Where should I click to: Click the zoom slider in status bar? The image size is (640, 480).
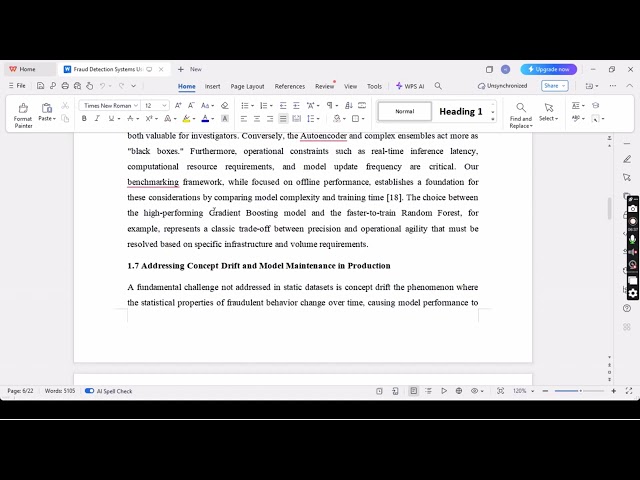pos(579,391)
